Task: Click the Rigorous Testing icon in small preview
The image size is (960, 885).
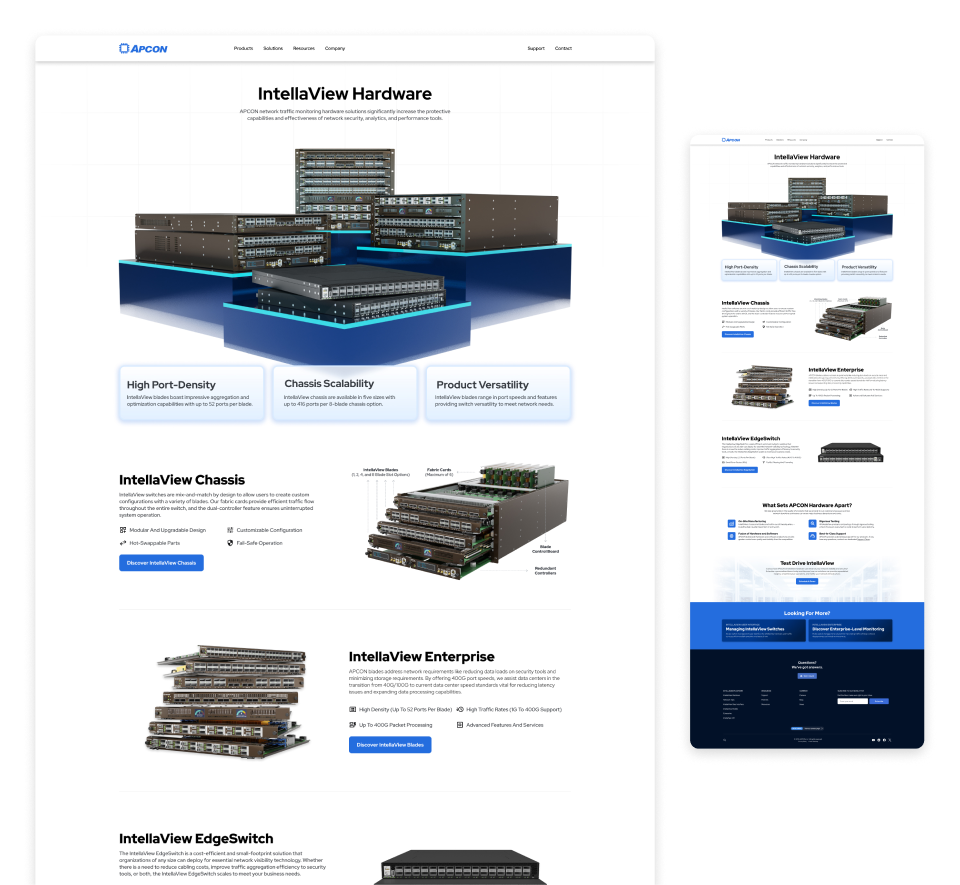Action: pos(812,523)
